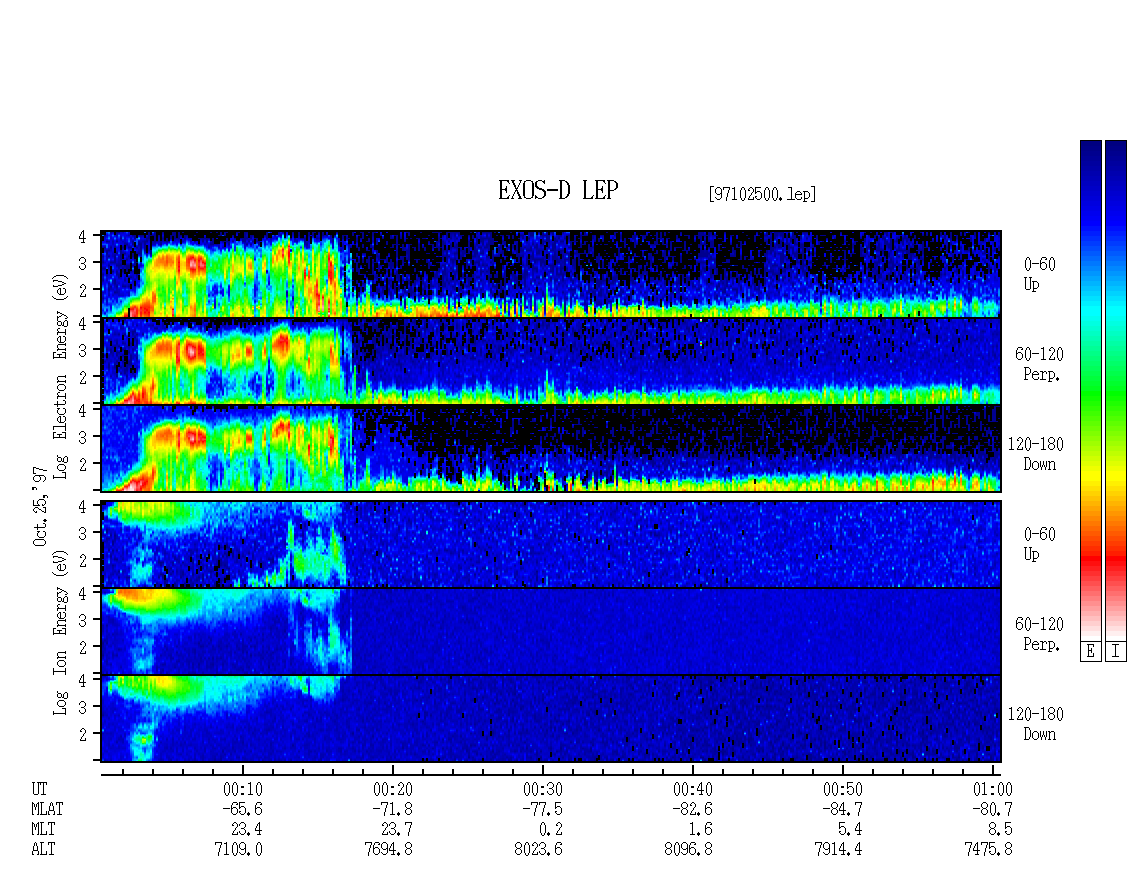Viewport: 1130px width, 875px height.
Task: Click the electron 120-180 Down spectrogram panel
Action: click(551, 448)
